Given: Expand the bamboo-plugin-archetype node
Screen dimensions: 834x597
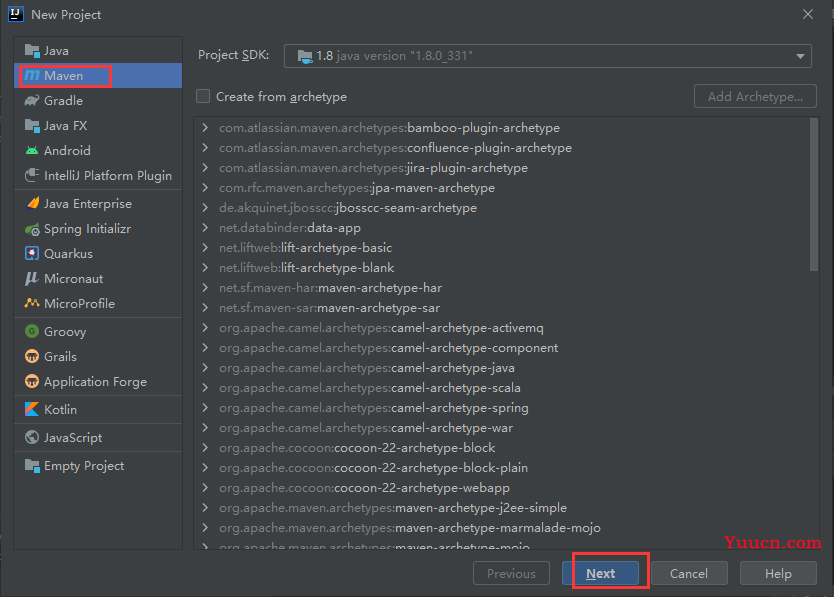Looking at the screenshot, I should point(205,128).
